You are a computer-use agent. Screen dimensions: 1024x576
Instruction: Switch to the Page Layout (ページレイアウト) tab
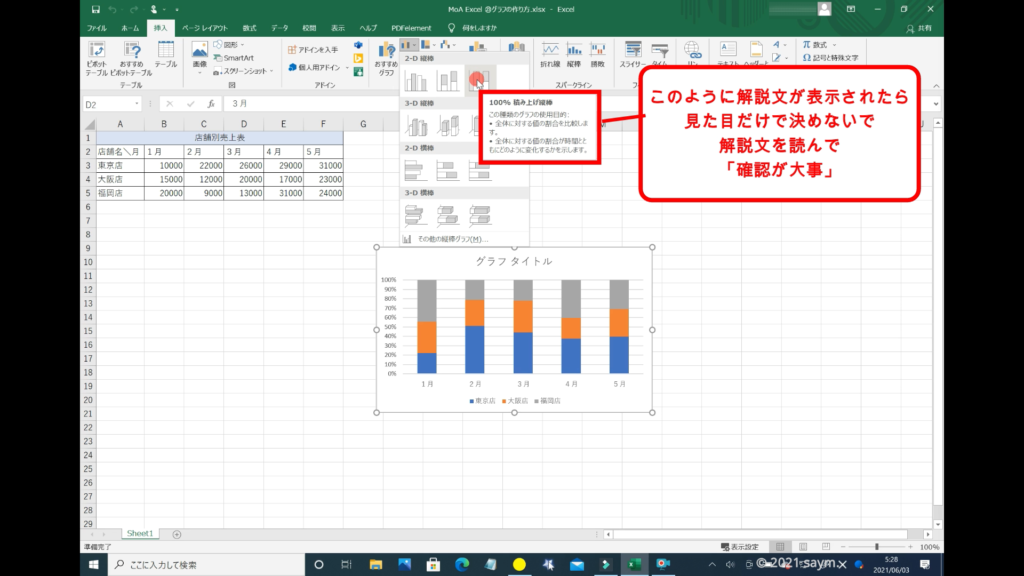pyautogui.click(x=204, y=28)
